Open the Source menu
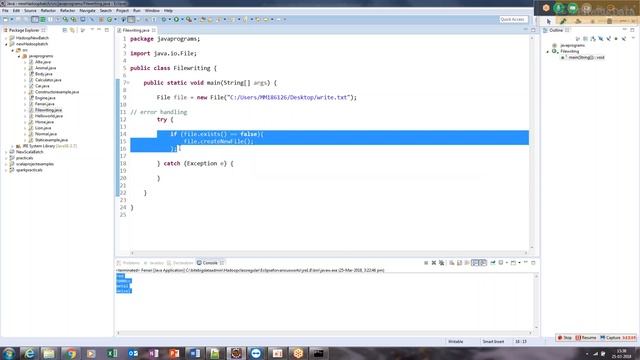This screenshot has width=640, height=360. pos(30,11)
